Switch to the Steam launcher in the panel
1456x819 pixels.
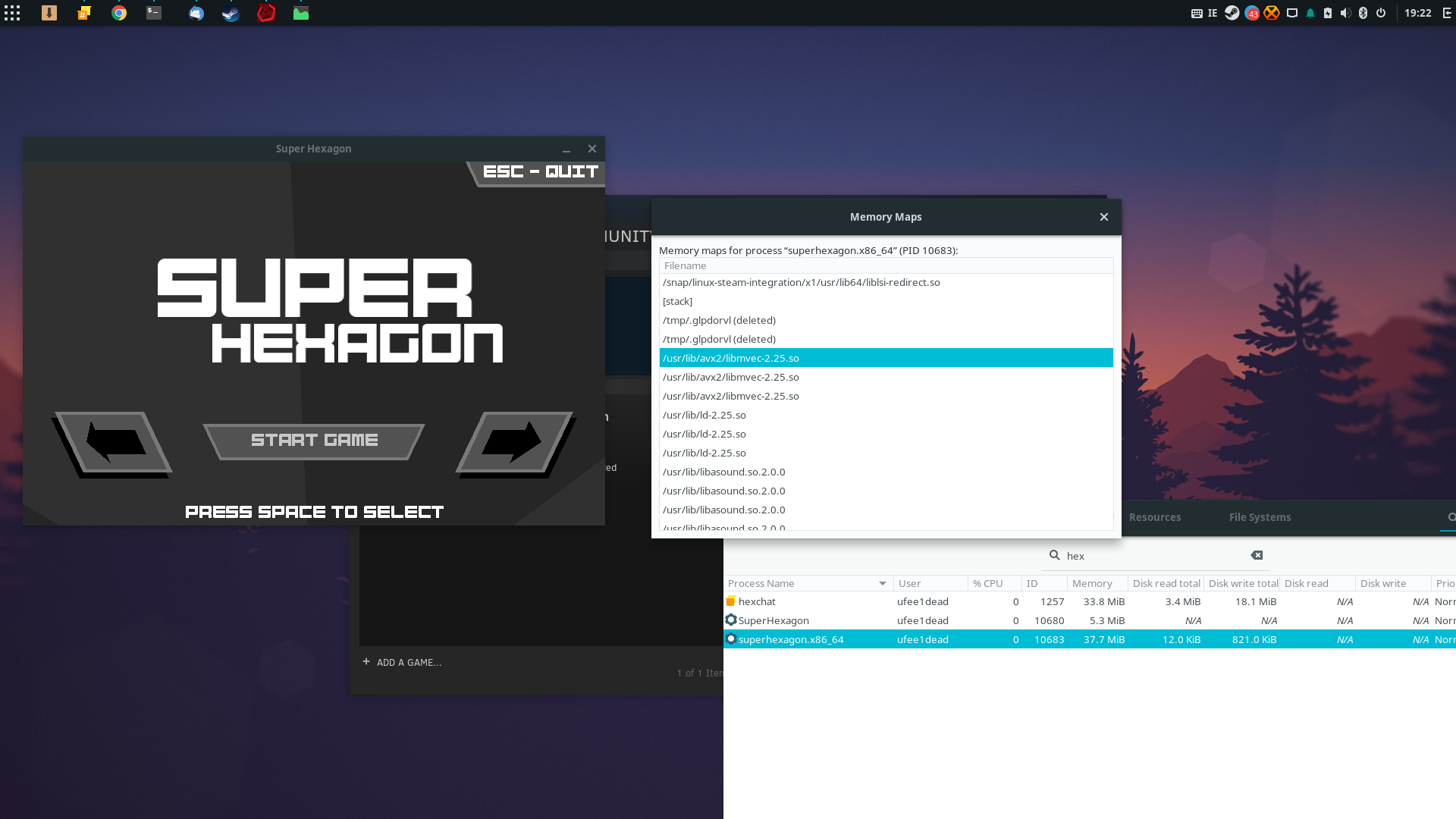point(231,13)
